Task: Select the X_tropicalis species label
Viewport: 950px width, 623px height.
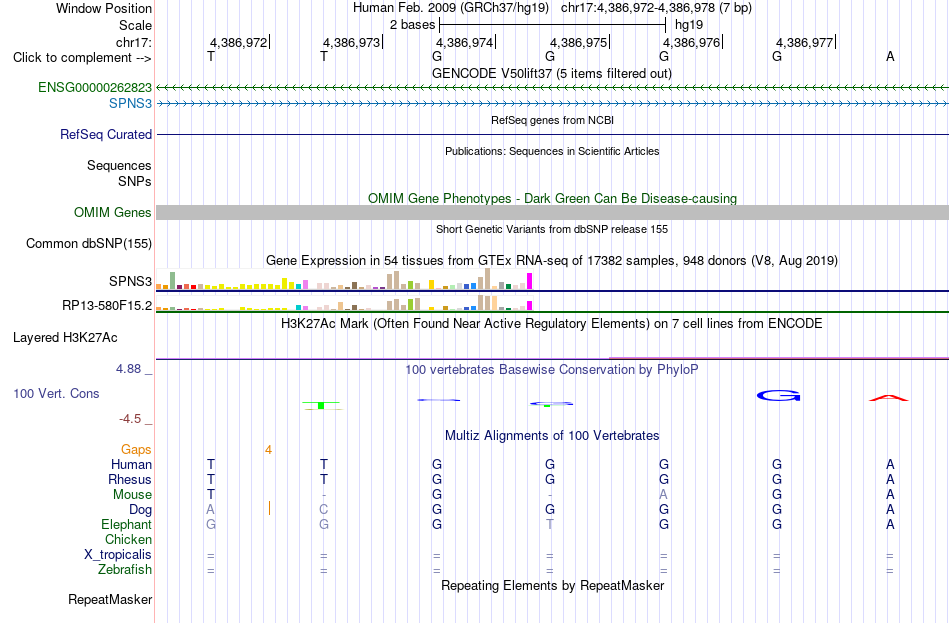Action: click(x=118, y=555)
